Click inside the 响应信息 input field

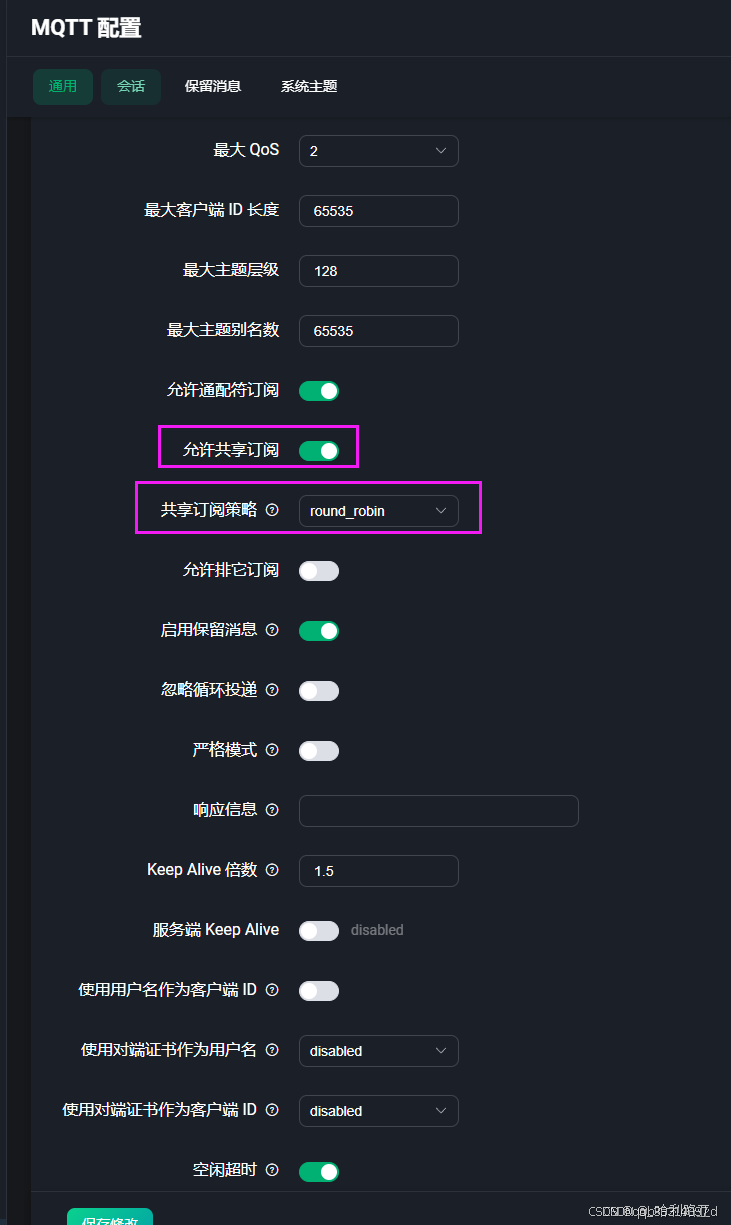[438, 810]
